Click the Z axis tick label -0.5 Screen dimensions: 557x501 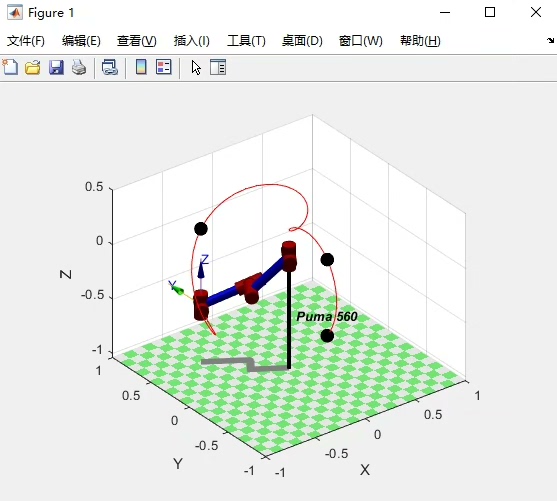click(x=92, y=295)
